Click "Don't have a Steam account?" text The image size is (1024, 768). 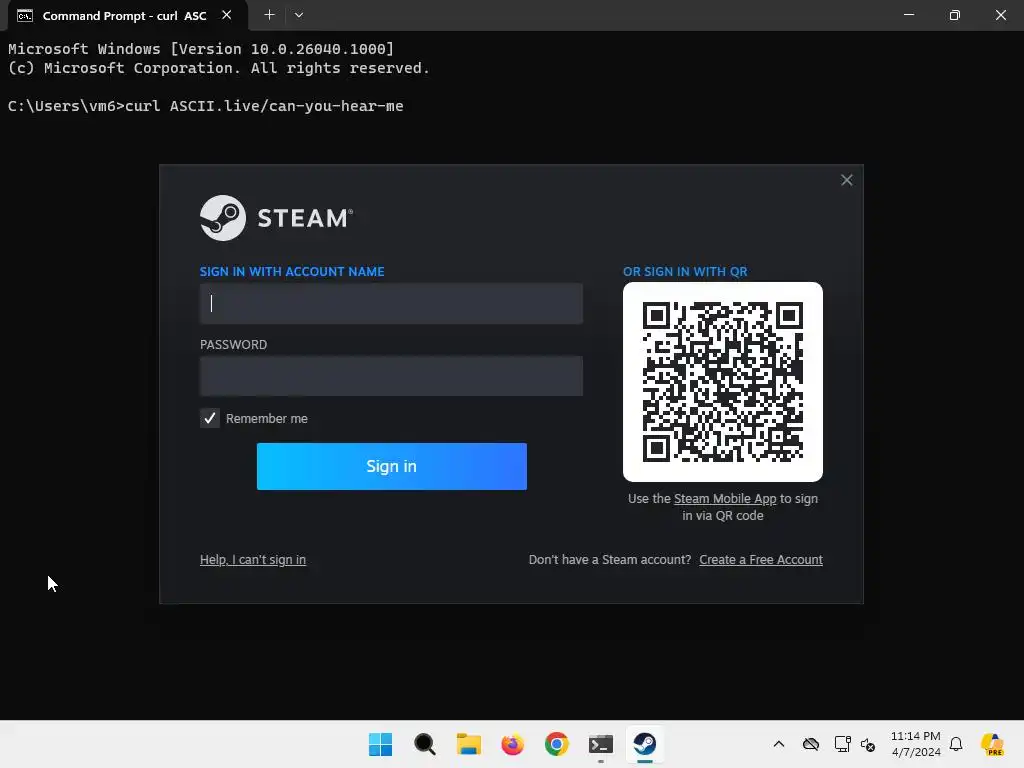tap(609, 560)
